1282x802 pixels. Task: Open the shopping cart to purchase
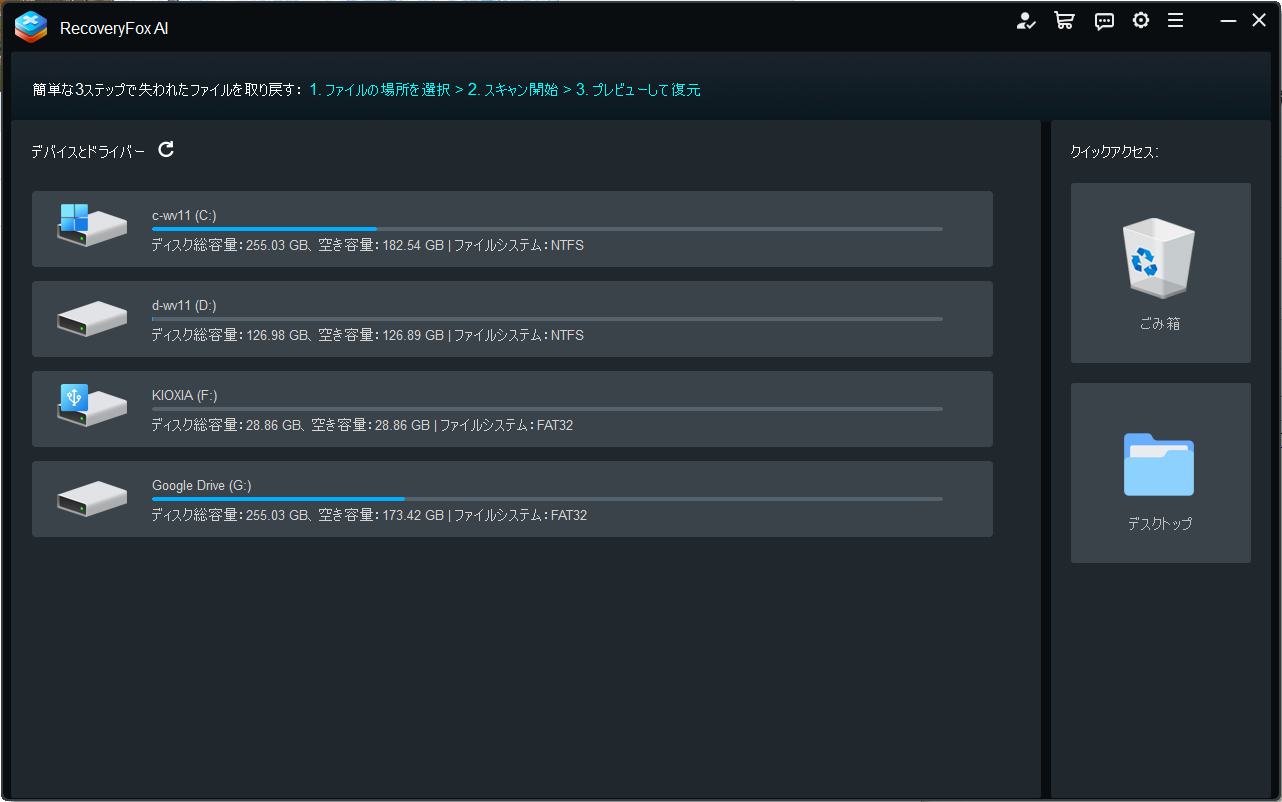[x=1064, y=20]
